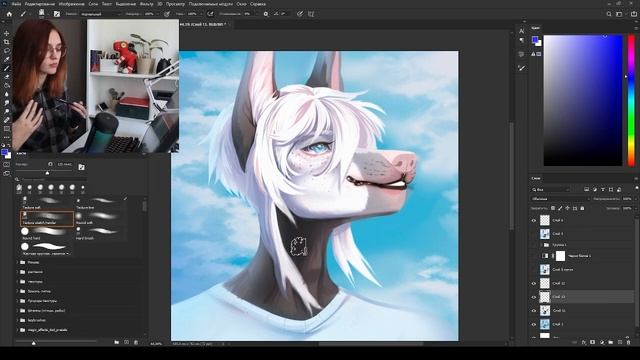
Task: Select the Move tool in the left toolbar
Action: click(x=7, y=33)
